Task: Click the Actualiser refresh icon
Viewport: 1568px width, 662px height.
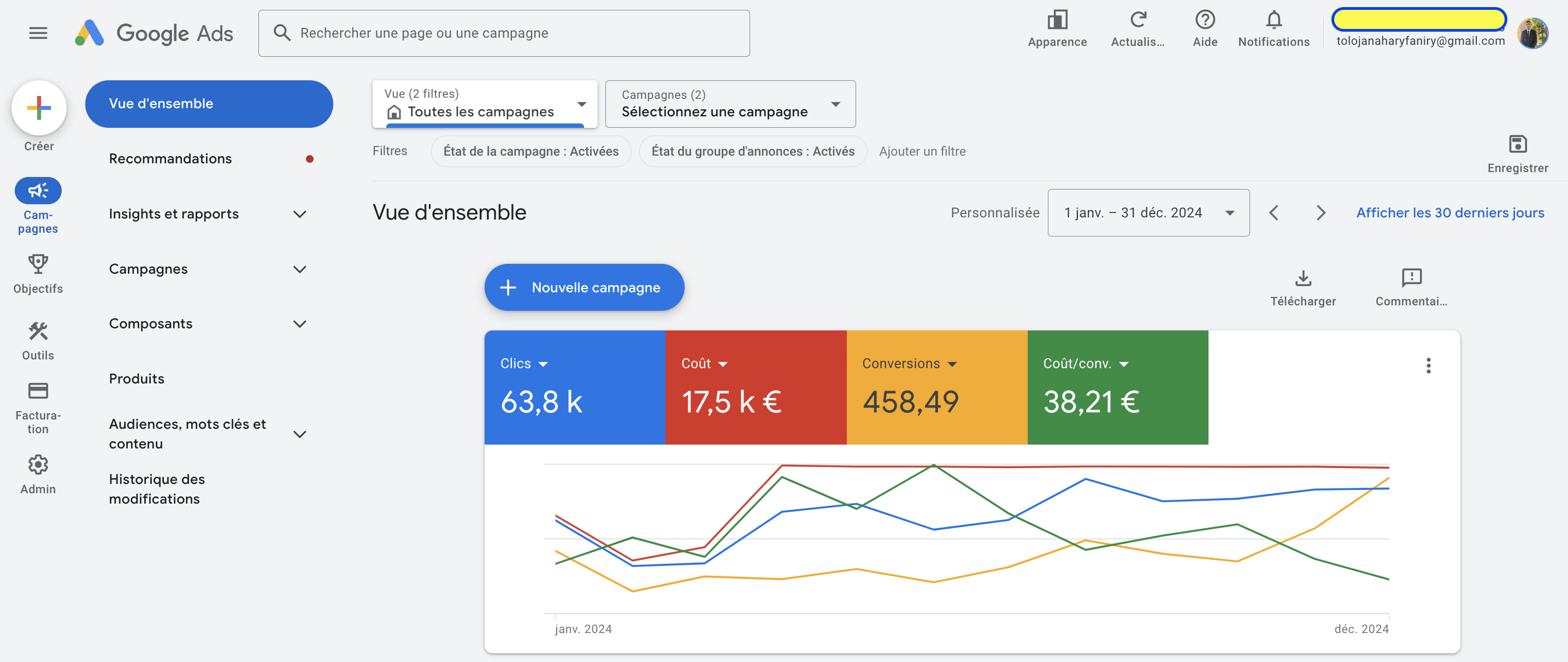Action: pyautogui.click(x=1137, y=20)
